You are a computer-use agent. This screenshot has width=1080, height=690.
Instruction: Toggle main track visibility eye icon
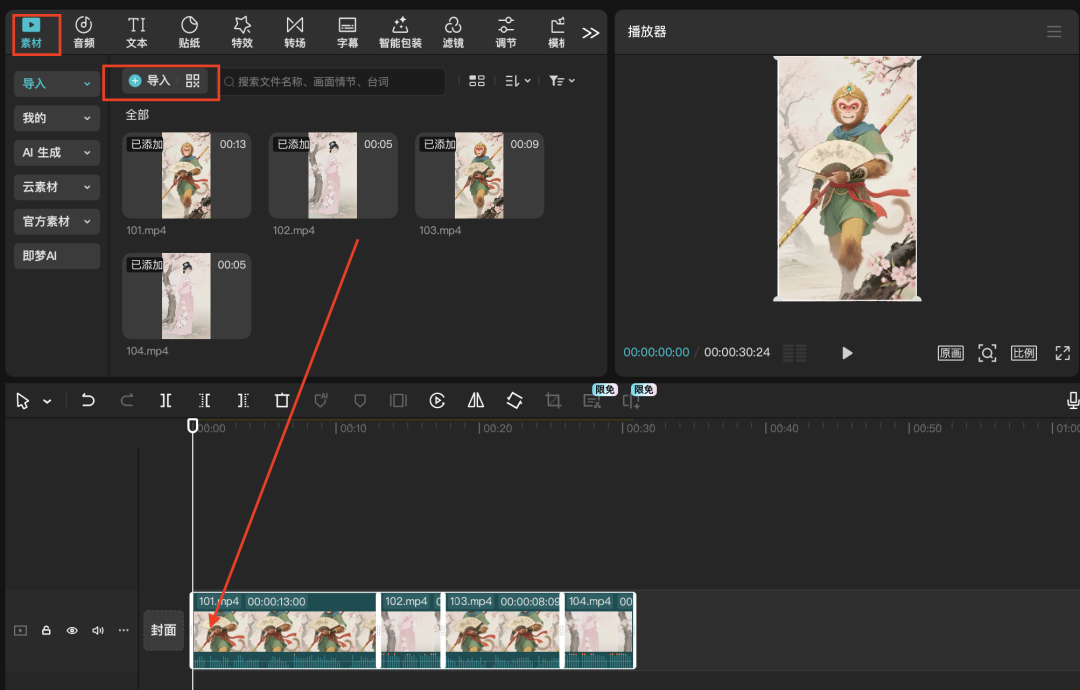pos(72,631)
